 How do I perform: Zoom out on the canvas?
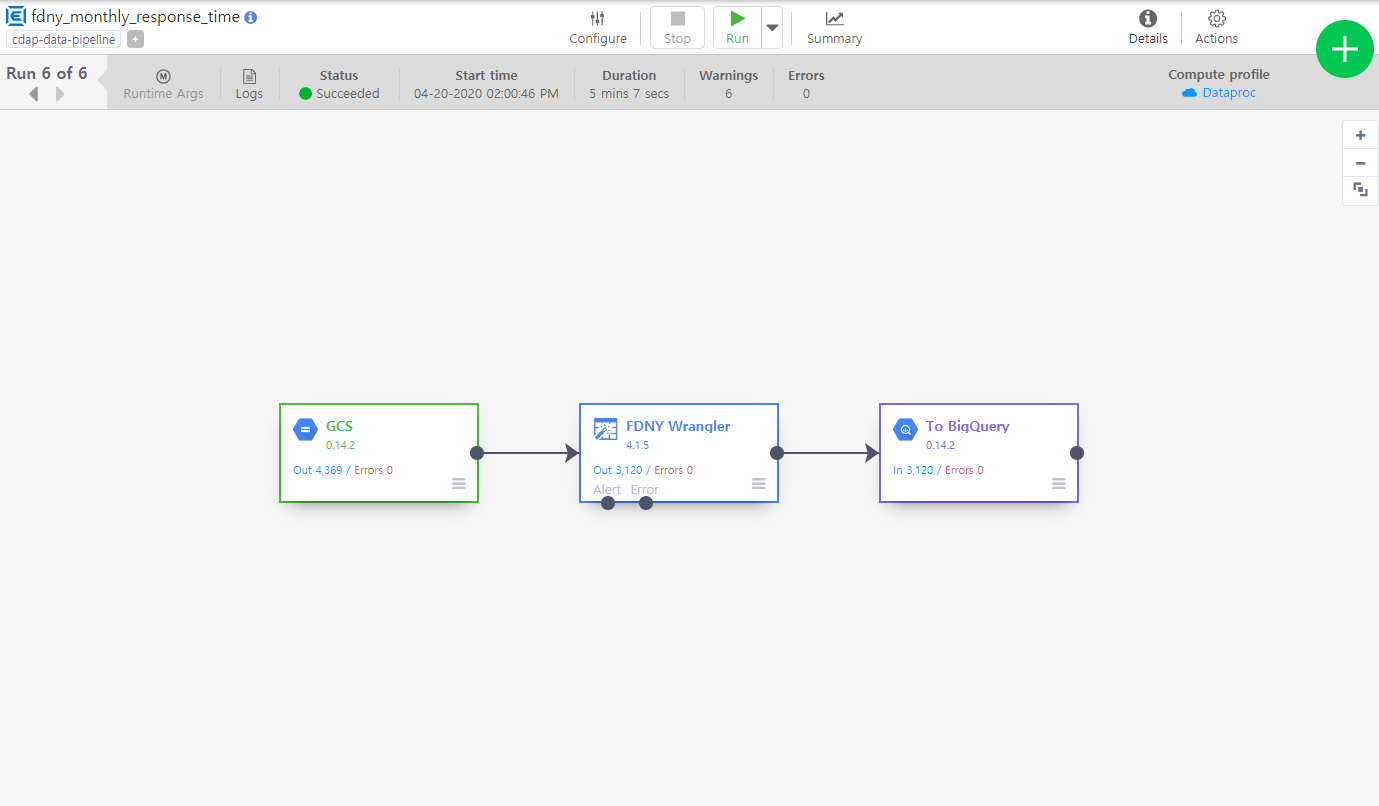tap(1360, 163)
